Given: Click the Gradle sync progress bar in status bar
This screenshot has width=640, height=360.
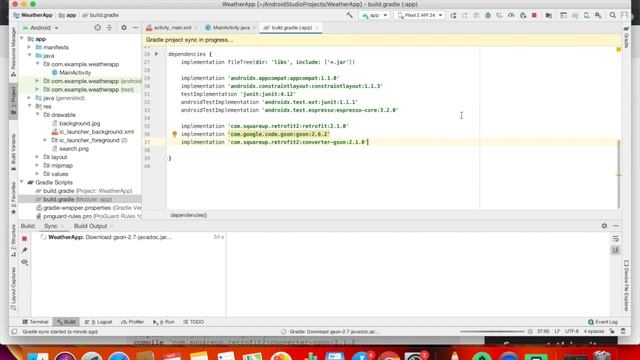Looking at the screenshot, I should tap(492, 332).
